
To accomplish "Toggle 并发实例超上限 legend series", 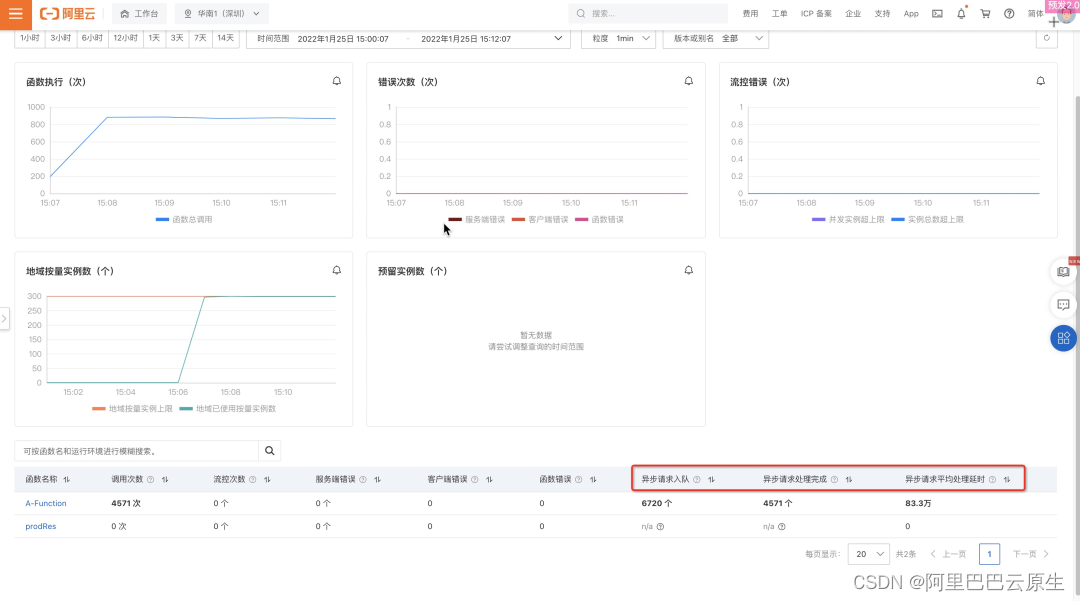I will [848, 220].
